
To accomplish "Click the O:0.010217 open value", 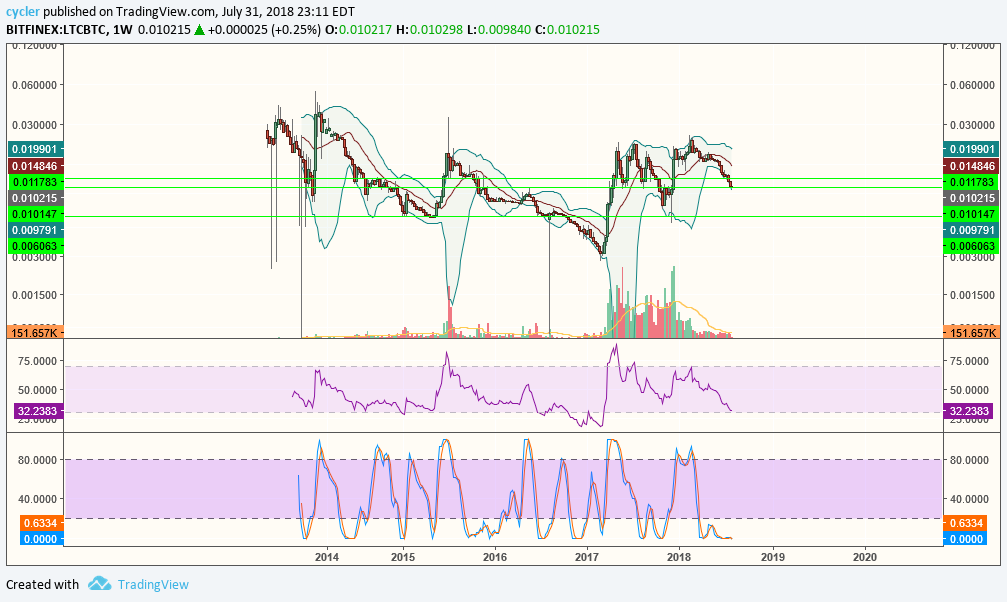I will pyautogui.click(x=358, y=30).
